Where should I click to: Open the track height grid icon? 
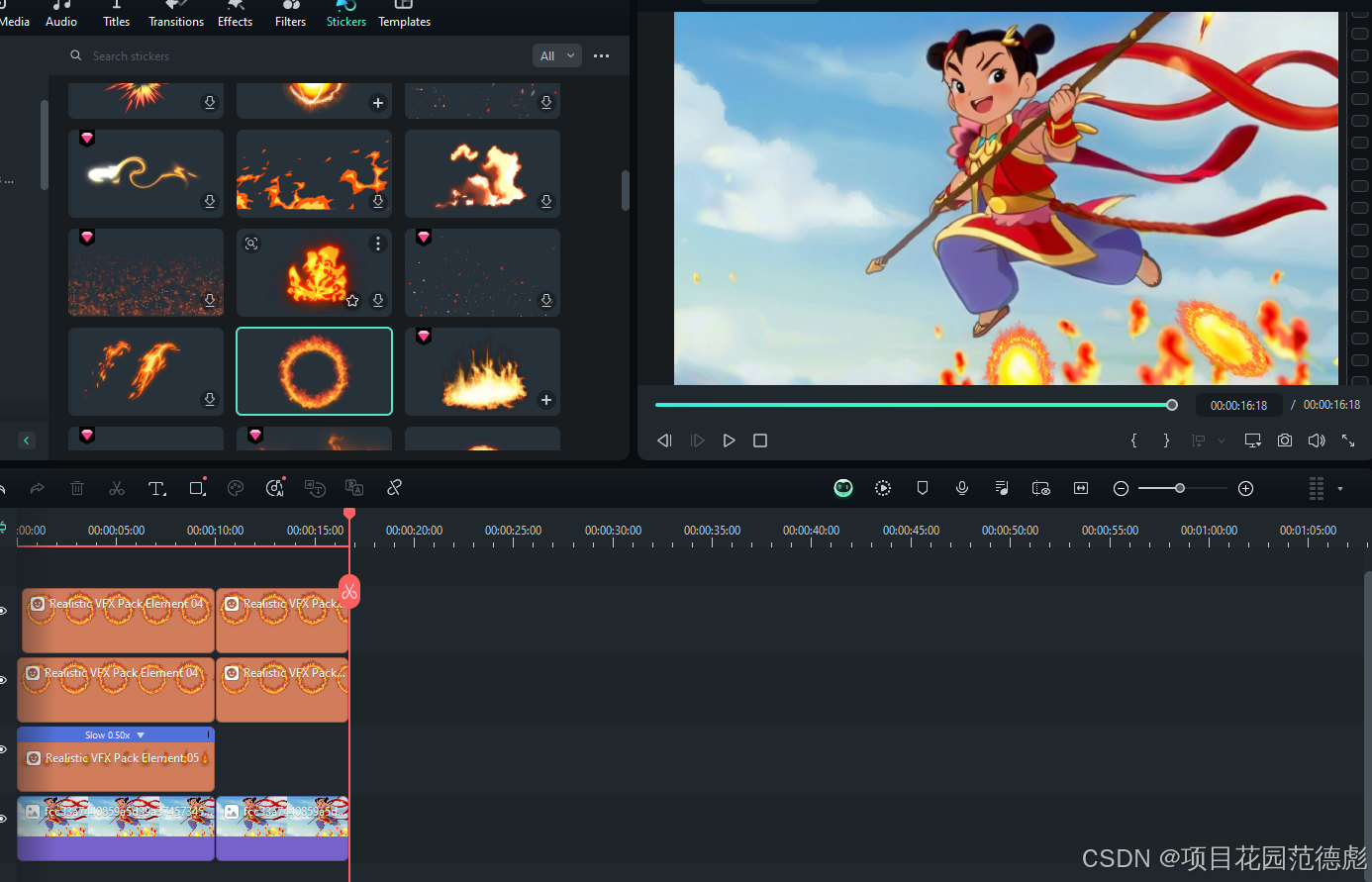point(1317,489)
